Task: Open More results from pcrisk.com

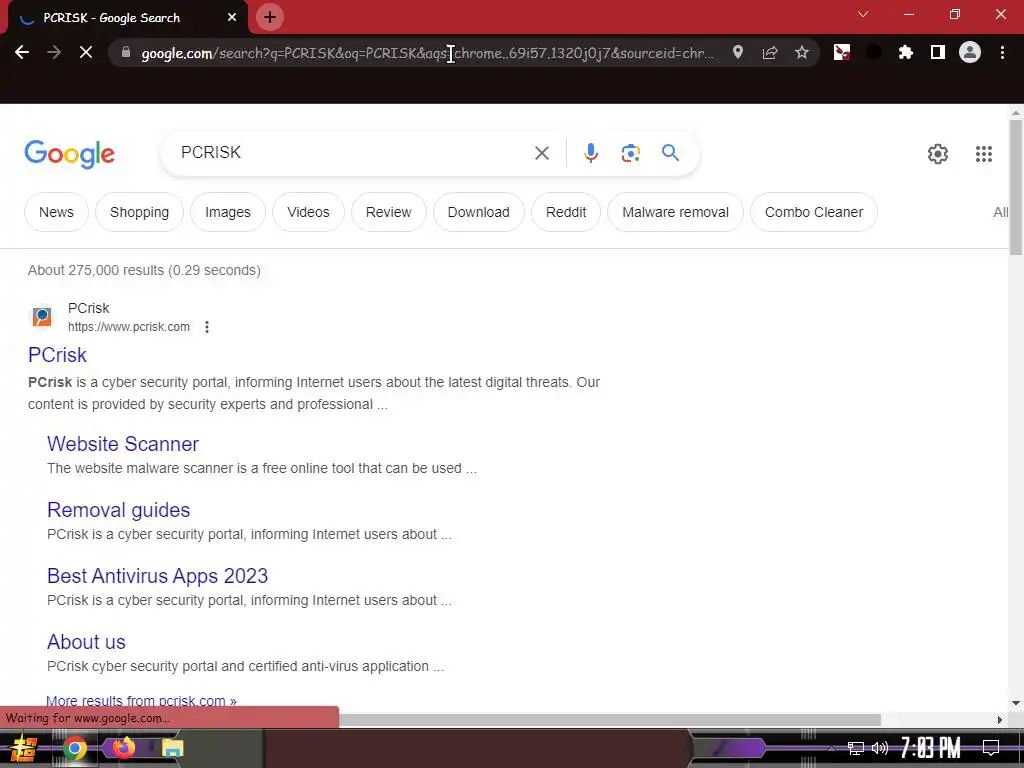Action: (x=141, y=701)
